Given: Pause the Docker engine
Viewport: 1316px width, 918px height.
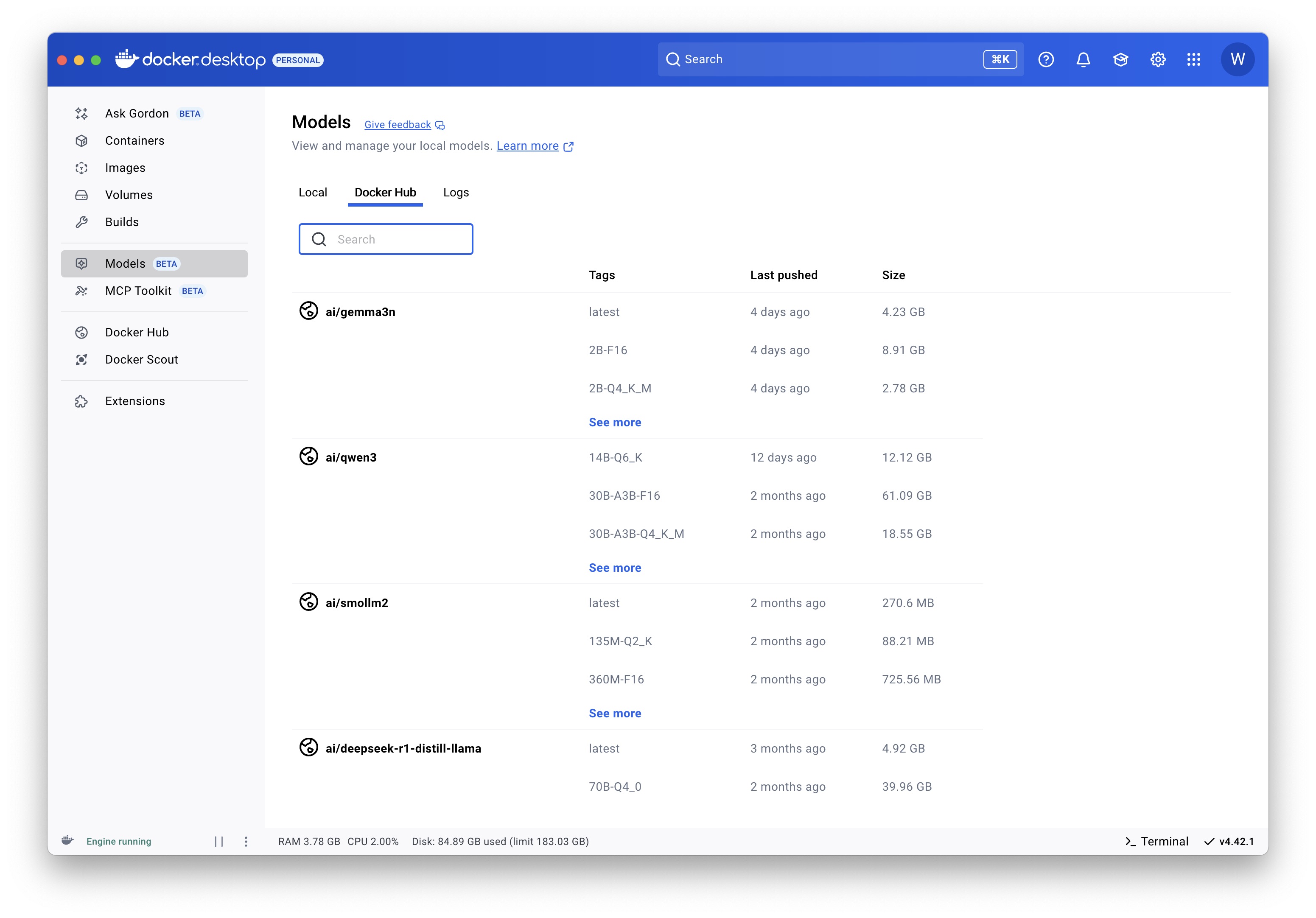Looking at the screenshot, I should click(218, 841).
